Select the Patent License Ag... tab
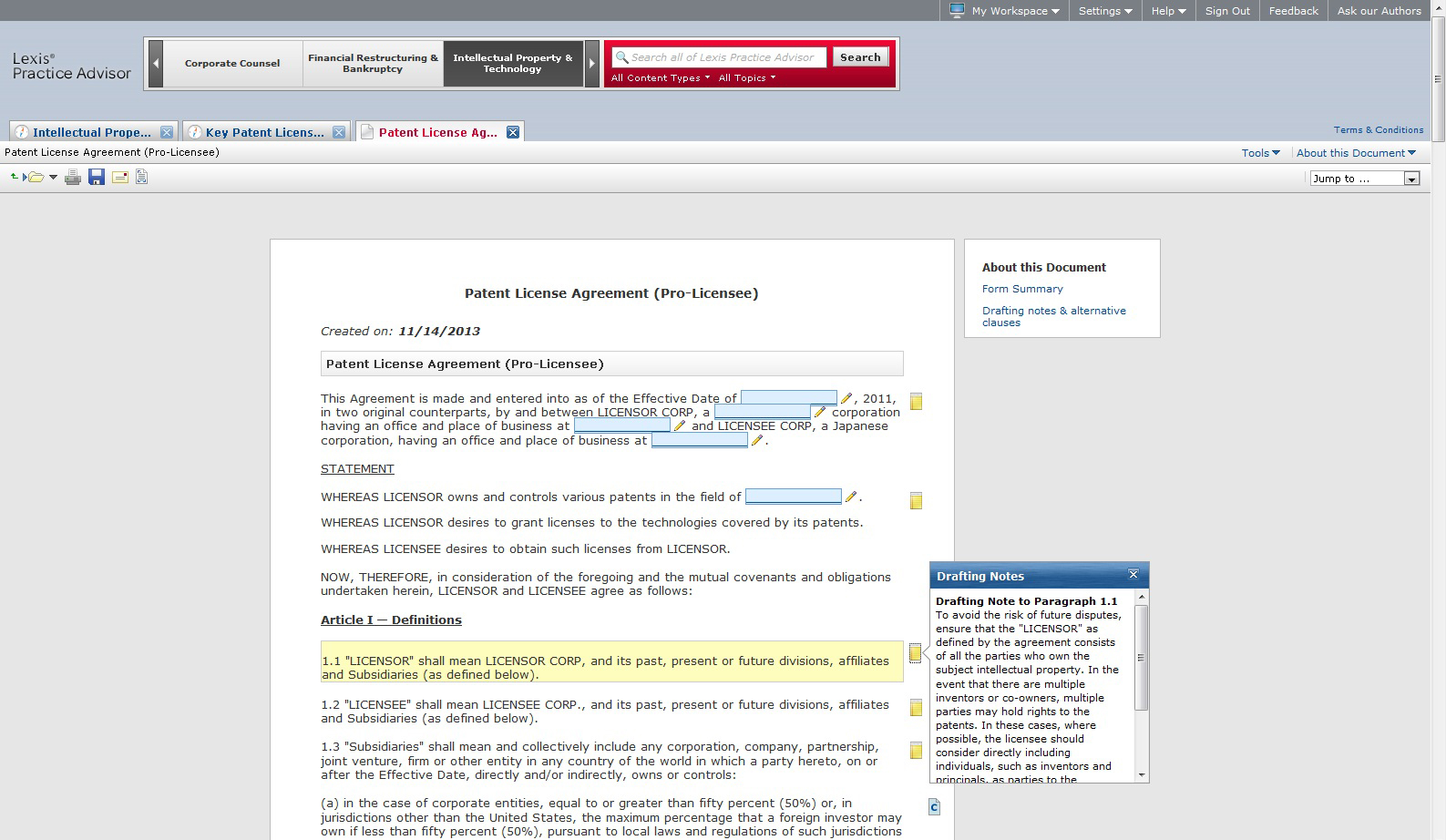The height and width of the screenshot is (840, 1446). coord(438,132)
